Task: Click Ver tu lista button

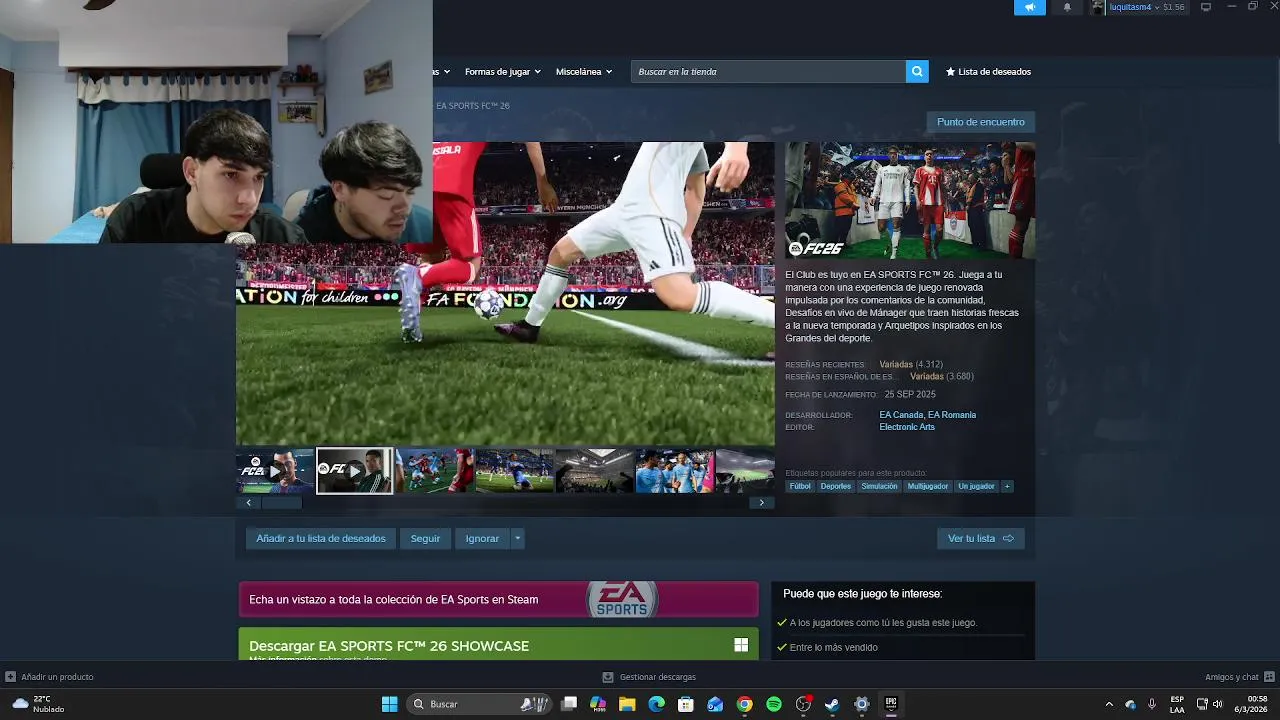Action: point(980,539)
